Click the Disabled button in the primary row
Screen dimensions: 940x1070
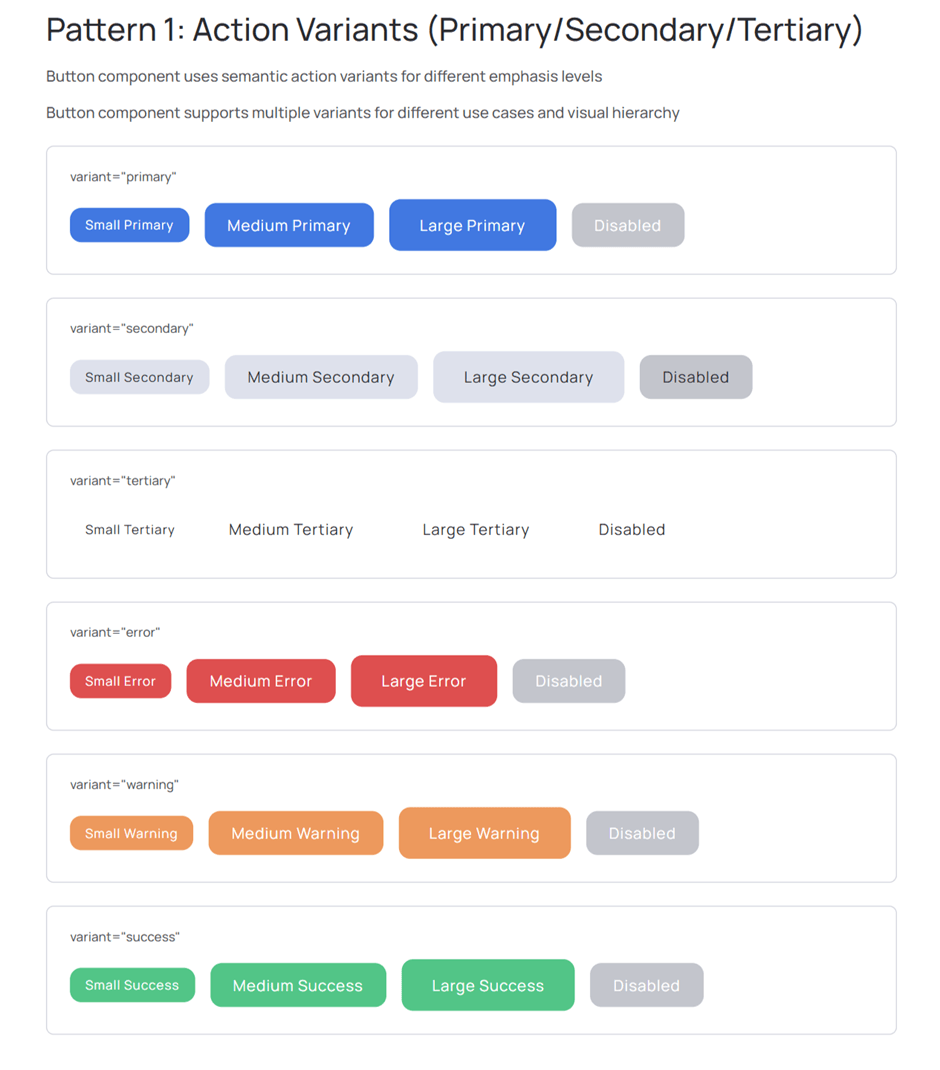[627, 225]
